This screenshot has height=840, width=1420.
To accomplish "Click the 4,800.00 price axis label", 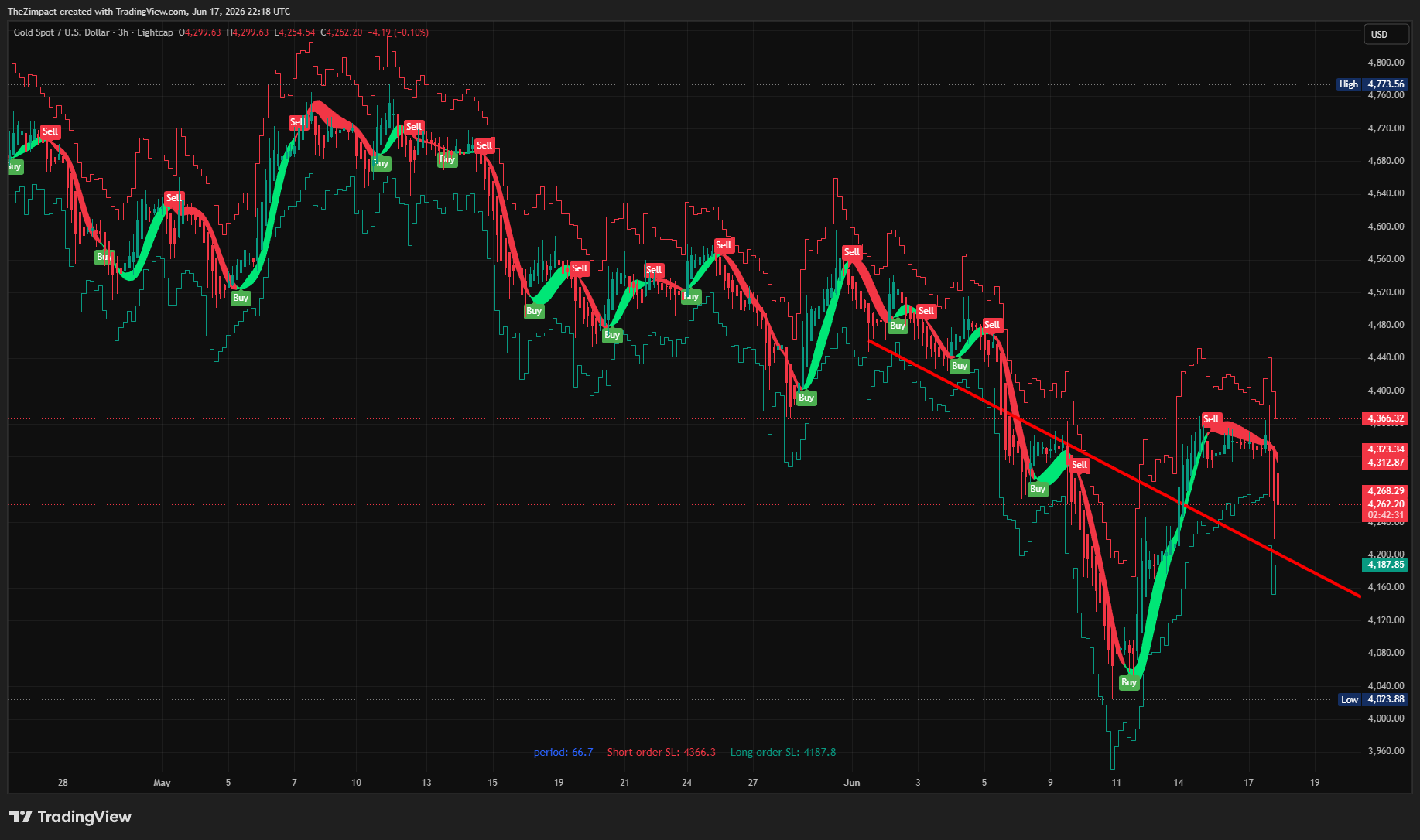I will click(x=1386, y=63).
